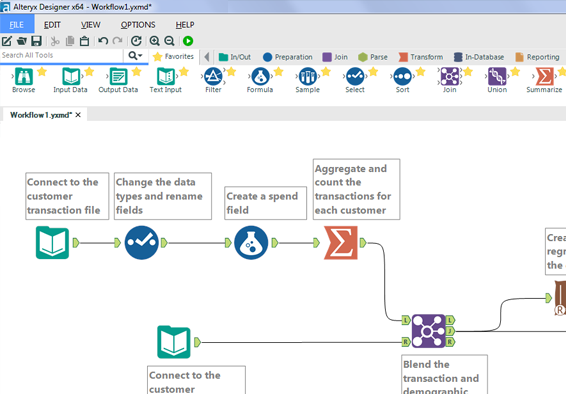Select the Join tool in the palette
The height and width of the screenshot is (394, 566).
(x=450, y=80)
